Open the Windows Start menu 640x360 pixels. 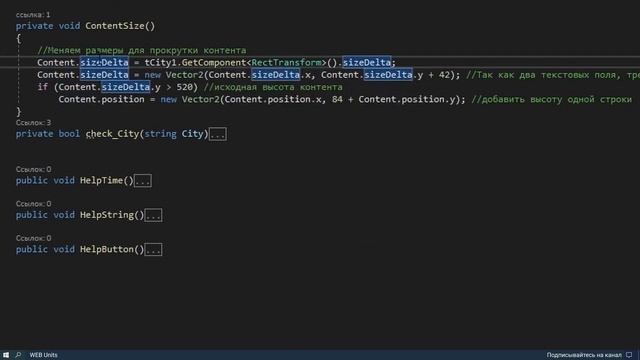6,355
